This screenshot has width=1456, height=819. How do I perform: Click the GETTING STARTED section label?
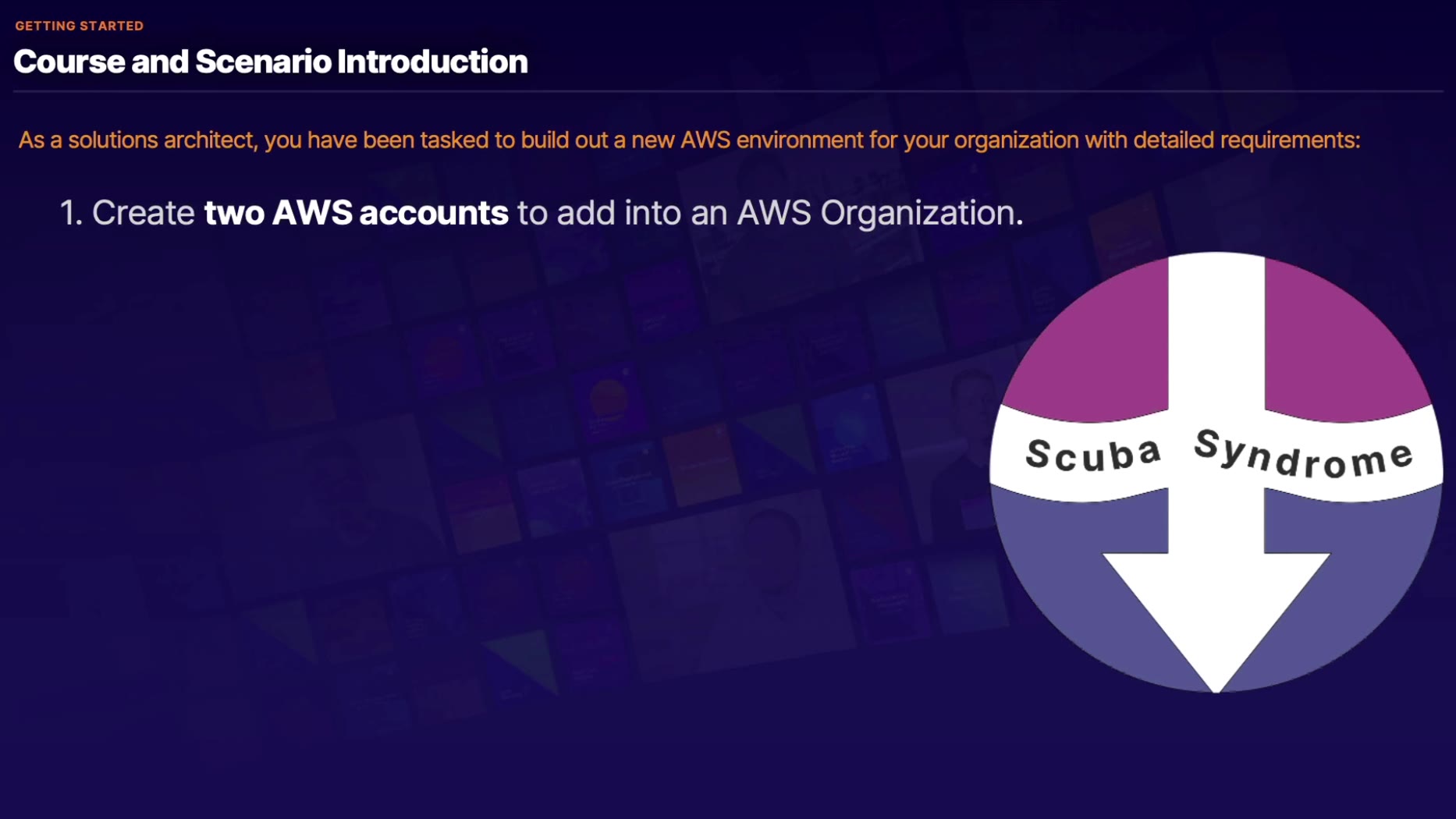tap(79, 26)
